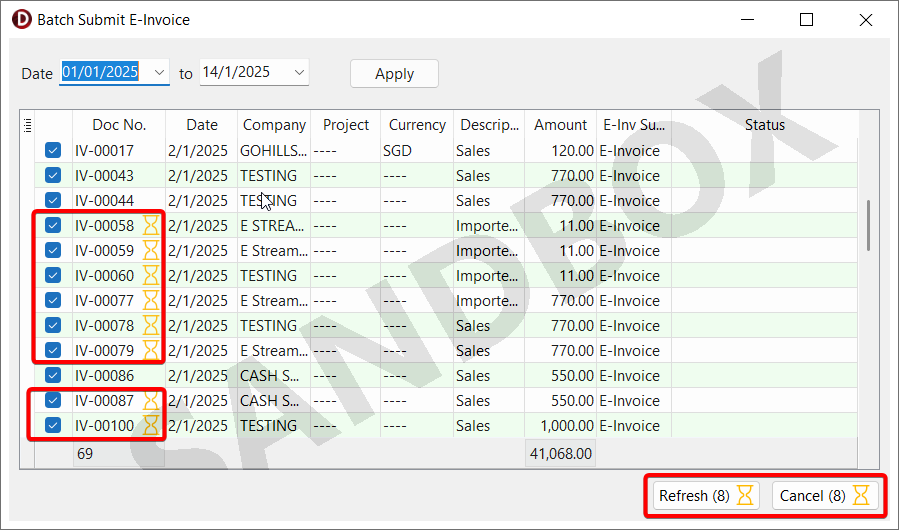Image resolution: width=899 pixels, height=530 pixels.
Task: Uncheck the checkbox for invoice IV-00017
Action: coord(54,151)
